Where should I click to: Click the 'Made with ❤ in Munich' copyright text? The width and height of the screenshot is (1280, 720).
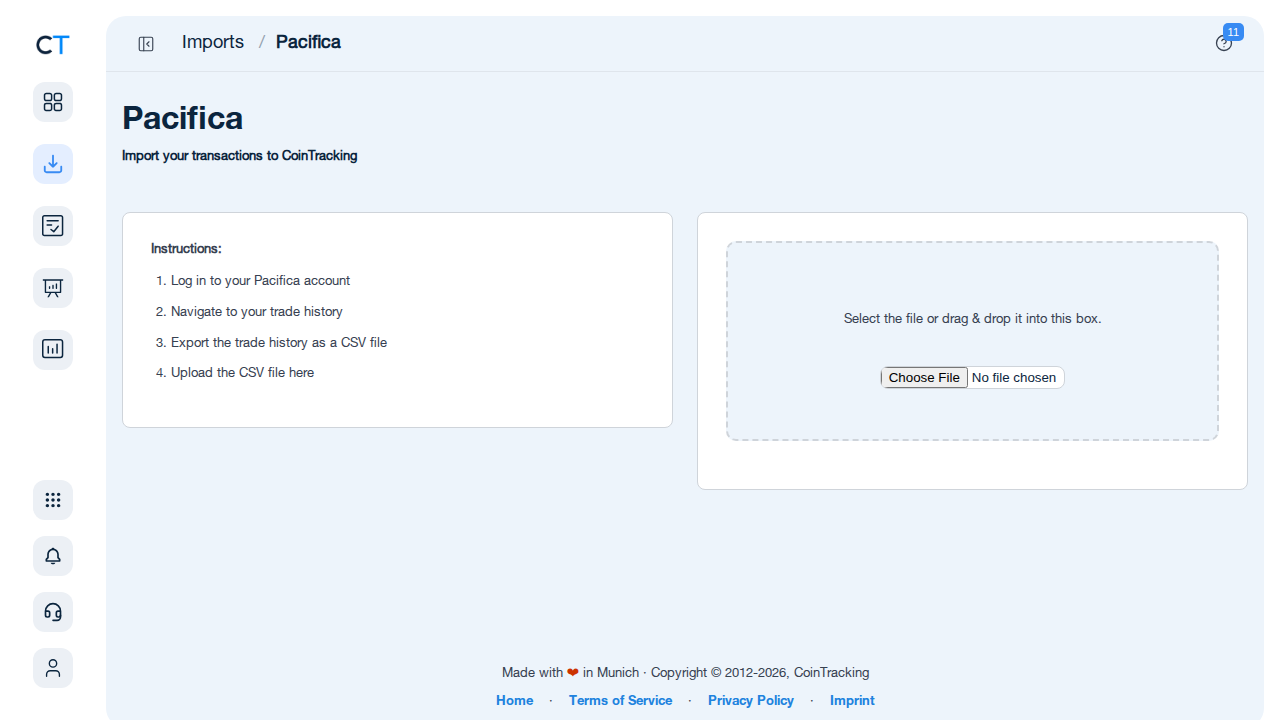point(686,673)
